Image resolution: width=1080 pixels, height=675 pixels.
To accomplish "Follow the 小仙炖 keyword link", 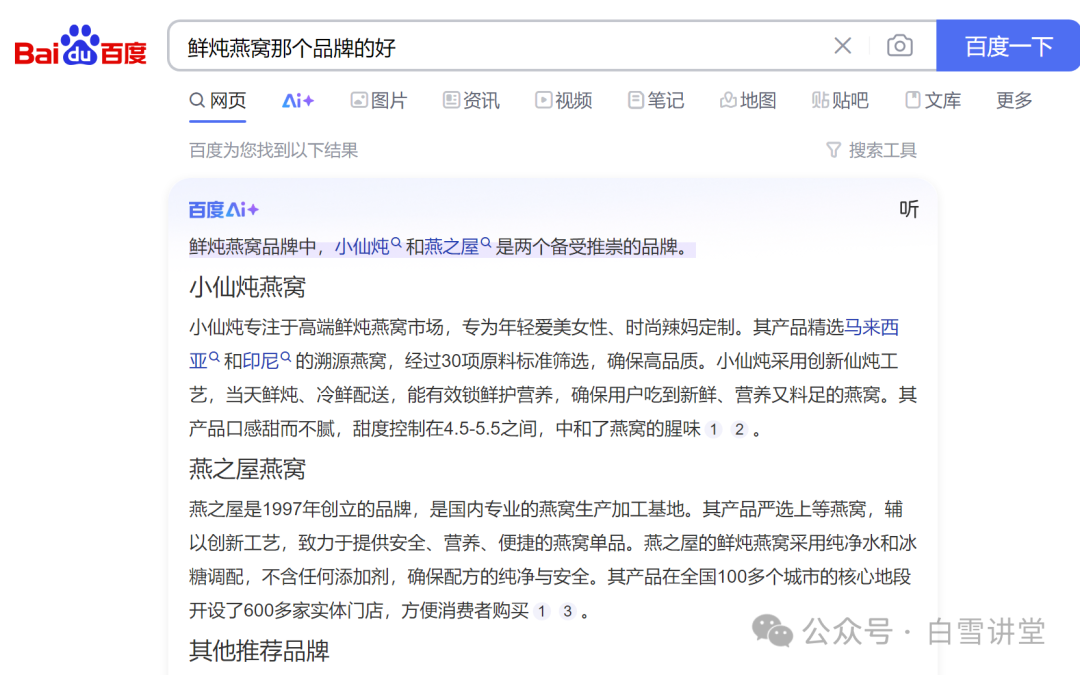I will click(368, 246).
